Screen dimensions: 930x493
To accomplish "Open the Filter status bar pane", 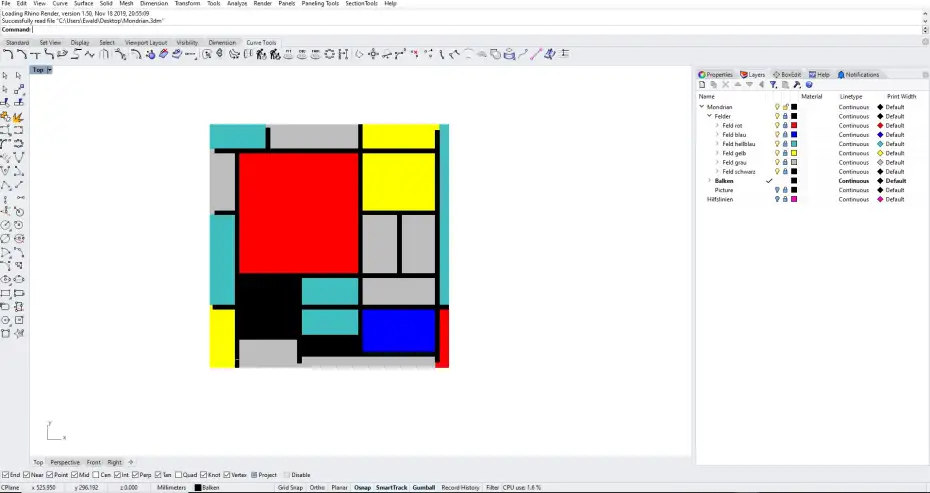I will pyautogui.click(x=492, y=488).
